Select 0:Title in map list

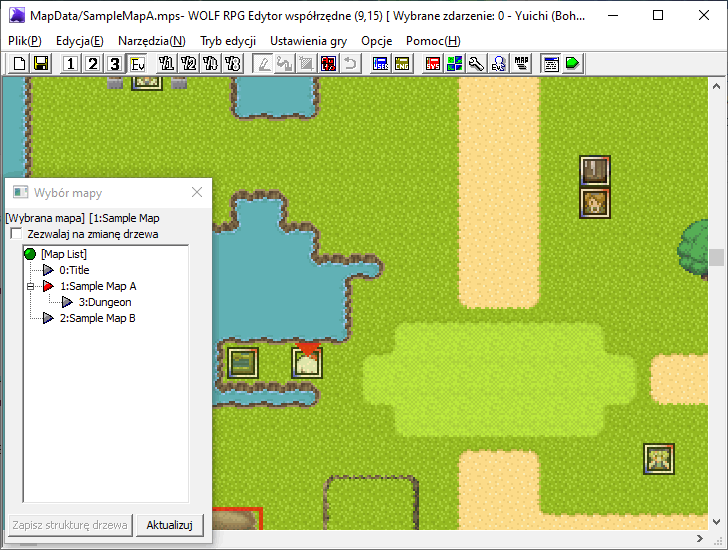[74, 270]
